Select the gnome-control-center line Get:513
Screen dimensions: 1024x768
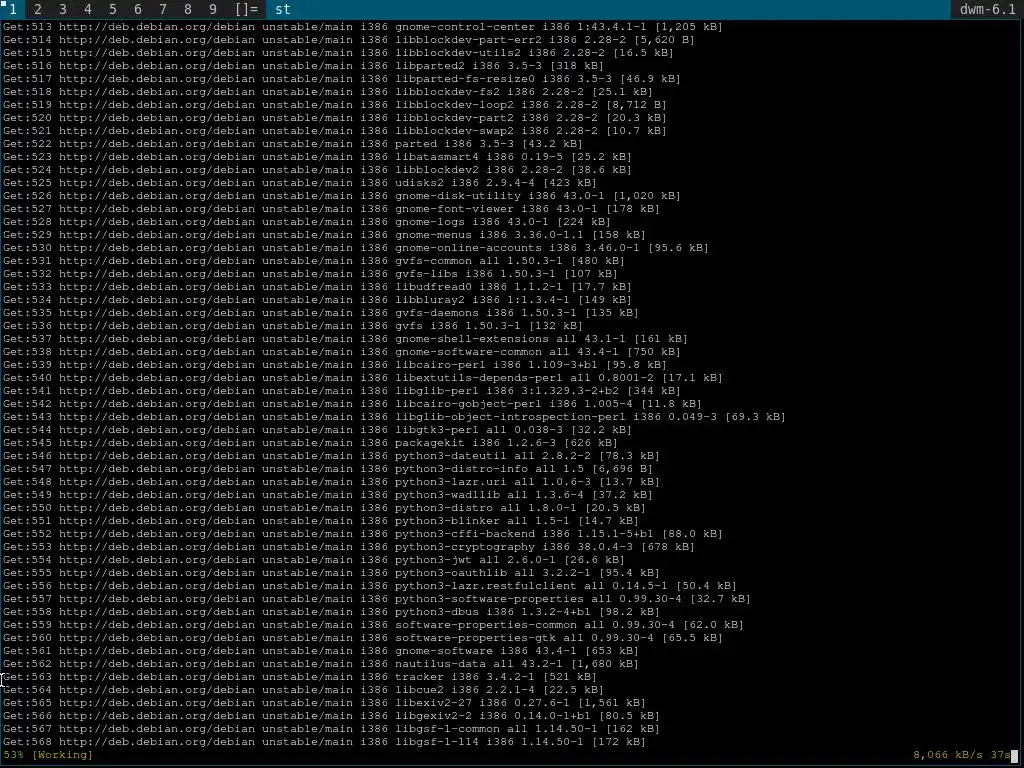[362, 27]
